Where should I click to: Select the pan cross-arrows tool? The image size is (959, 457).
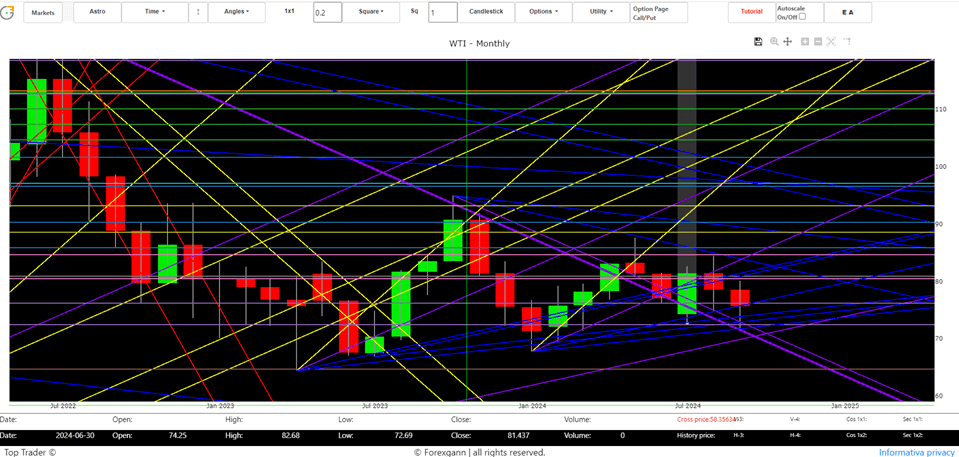click(x=788, y=41)
